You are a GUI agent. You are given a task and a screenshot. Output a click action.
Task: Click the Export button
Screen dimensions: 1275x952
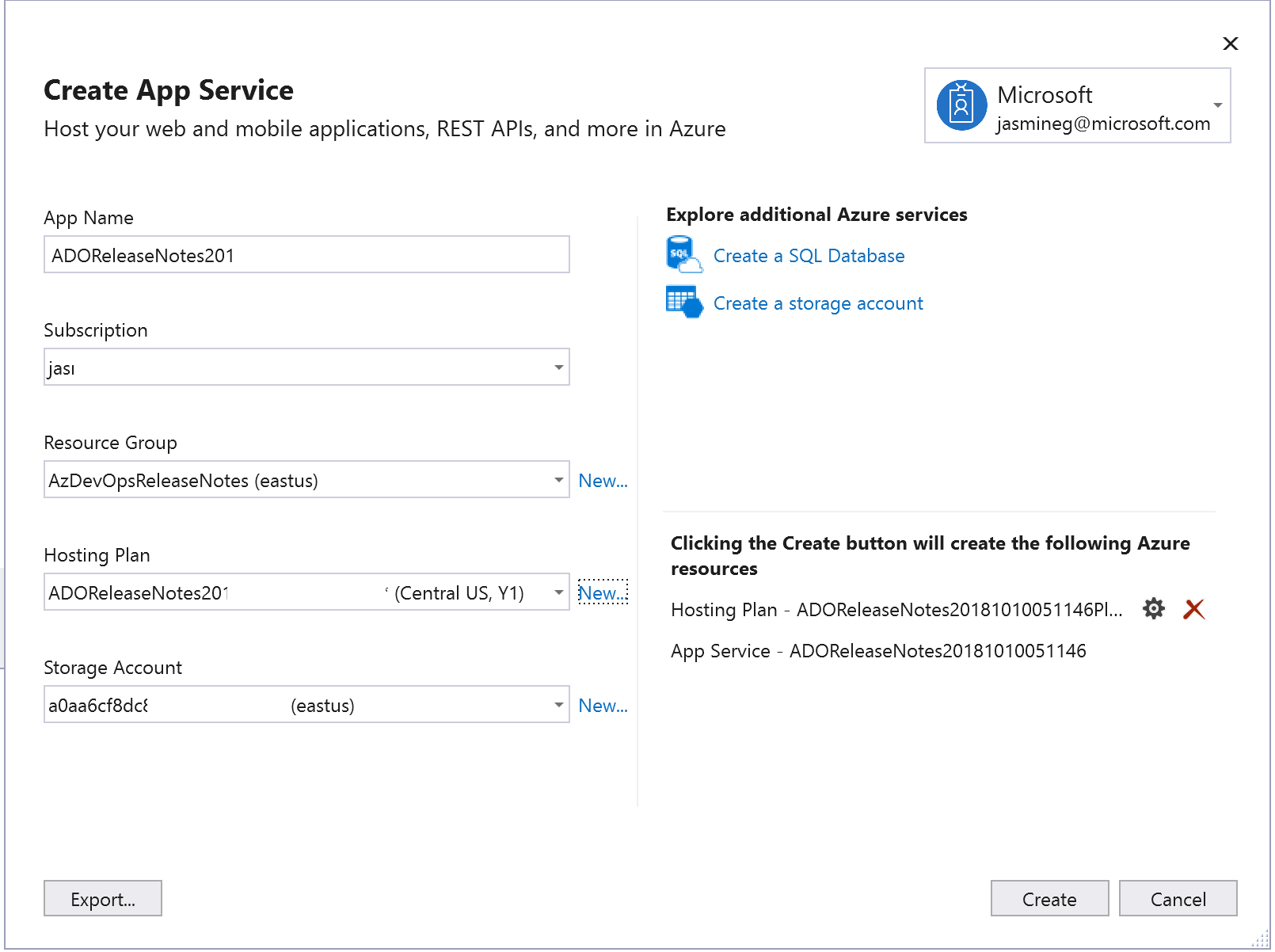(x=102, y=898)
